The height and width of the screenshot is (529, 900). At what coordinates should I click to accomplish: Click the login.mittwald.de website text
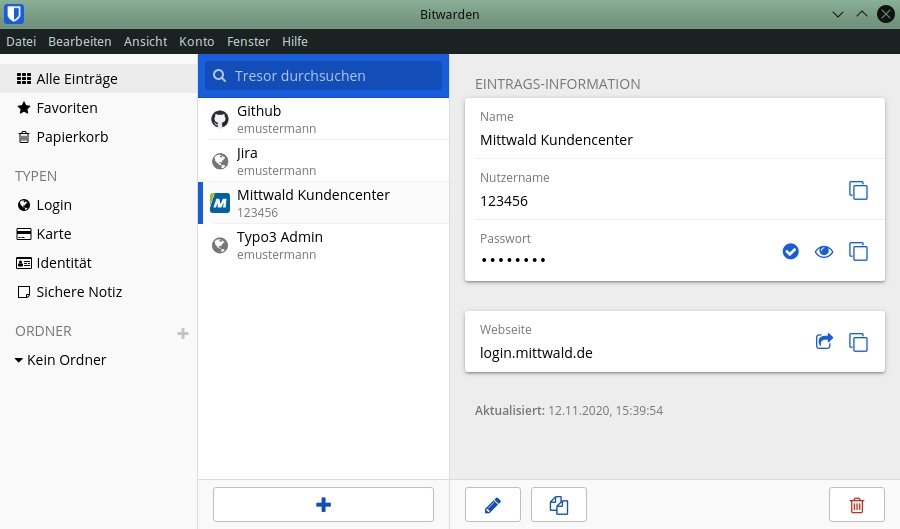tap(536, 353)
